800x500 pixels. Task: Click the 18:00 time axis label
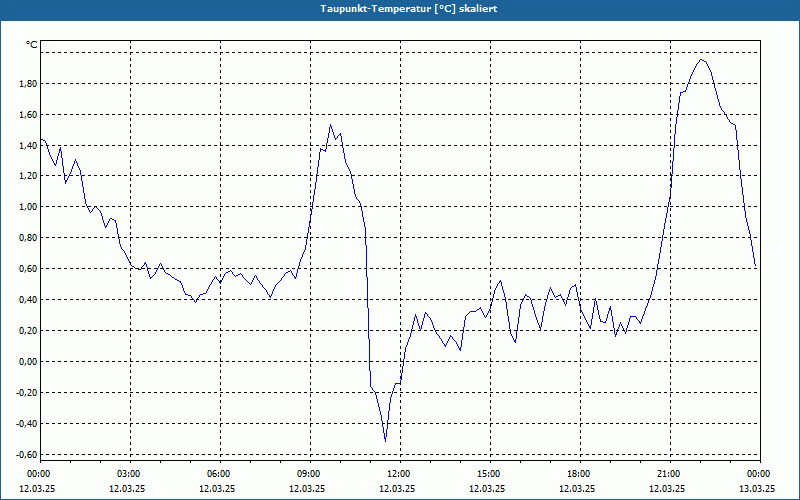pos(580,474)
